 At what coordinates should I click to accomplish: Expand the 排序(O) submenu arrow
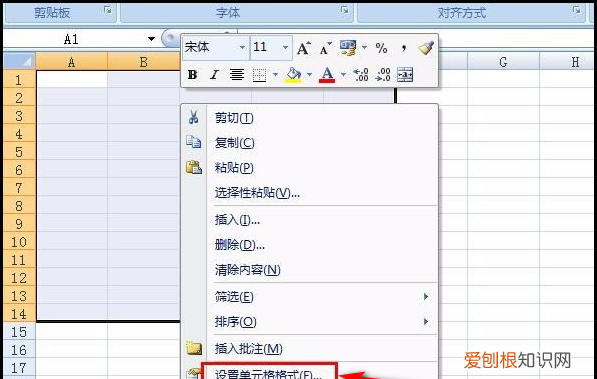426,322
